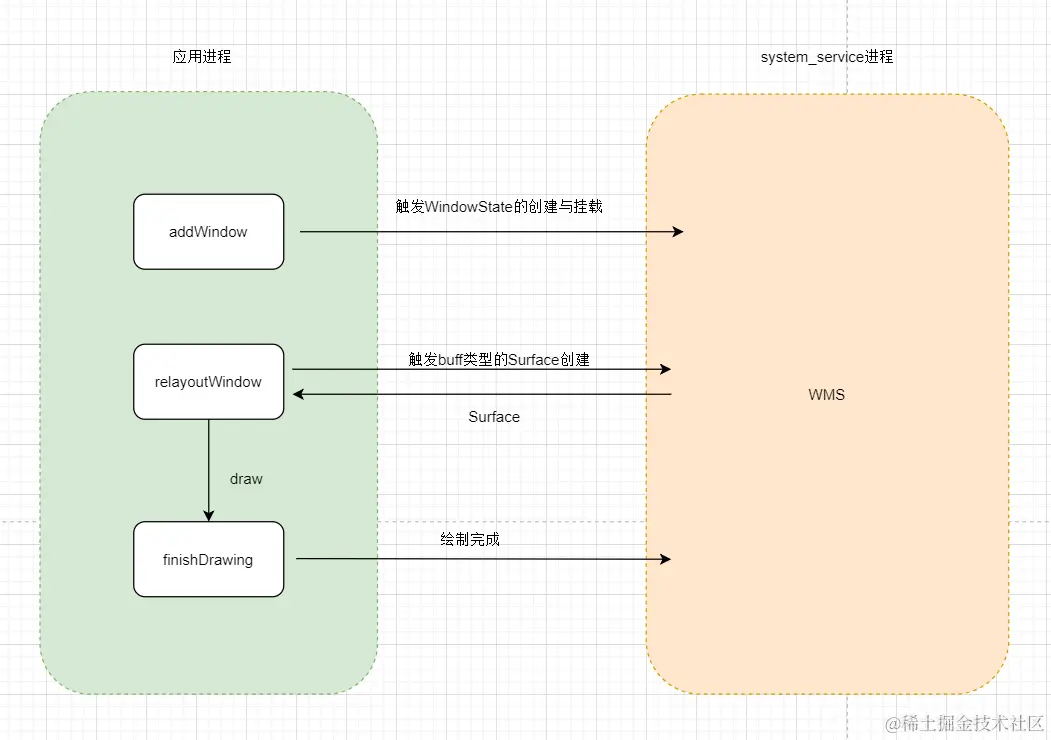Click the draw text label
The height and width of the screenshot is (740, 1051).
(245, 479)
